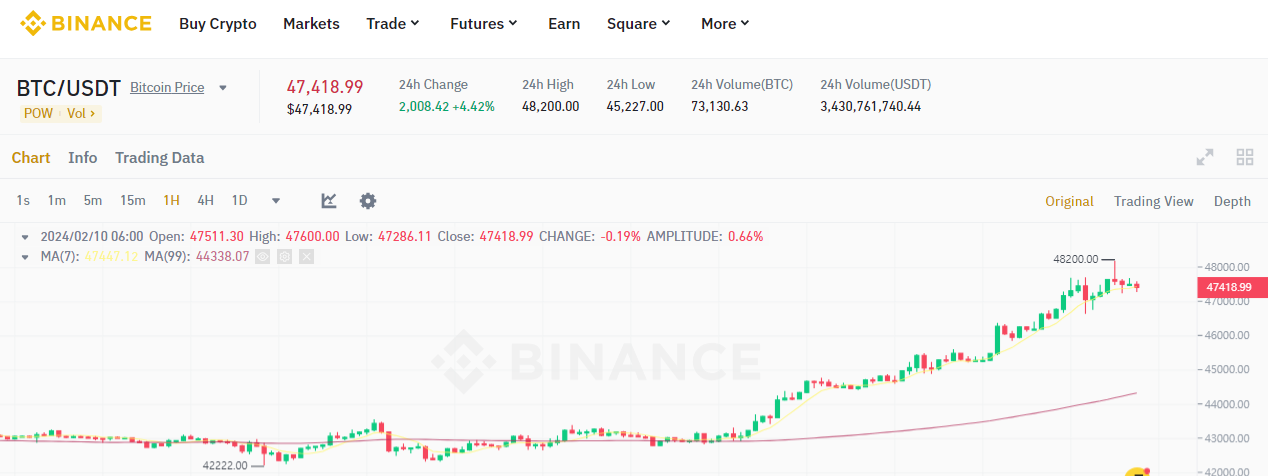The width and height of the screenshot is (1268, 476).
Task: Expand the Trade menu
Action: pos(393,23)
